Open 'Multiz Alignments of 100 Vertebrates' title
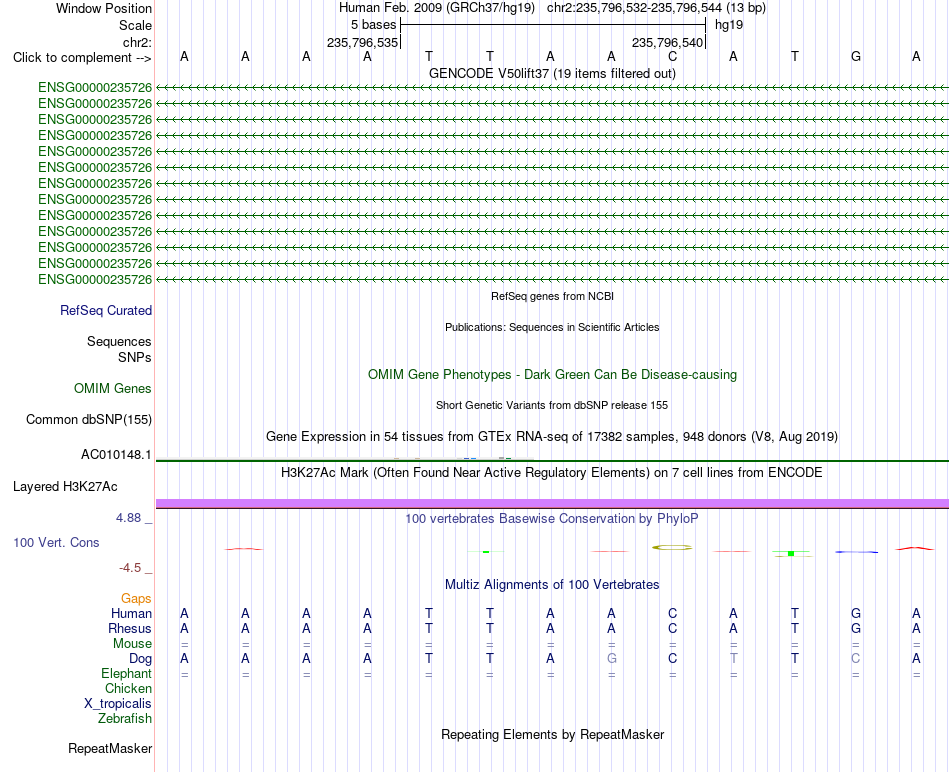 tap(552, 585)
